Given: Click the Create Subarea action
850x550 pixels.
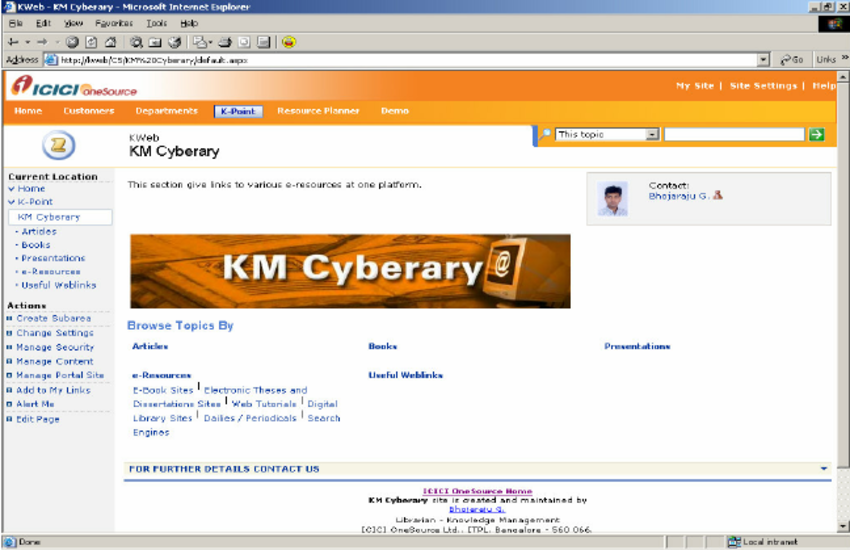Looking at the screenshot, I should 53,318.
